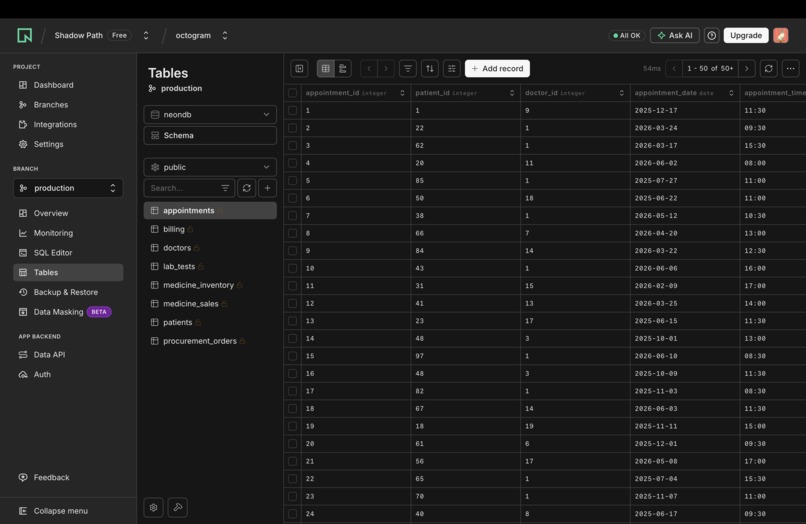This screenshot has width=806, height=524.
Task: Go to Dashboard in the sidebar
Action: coord(68,85)
